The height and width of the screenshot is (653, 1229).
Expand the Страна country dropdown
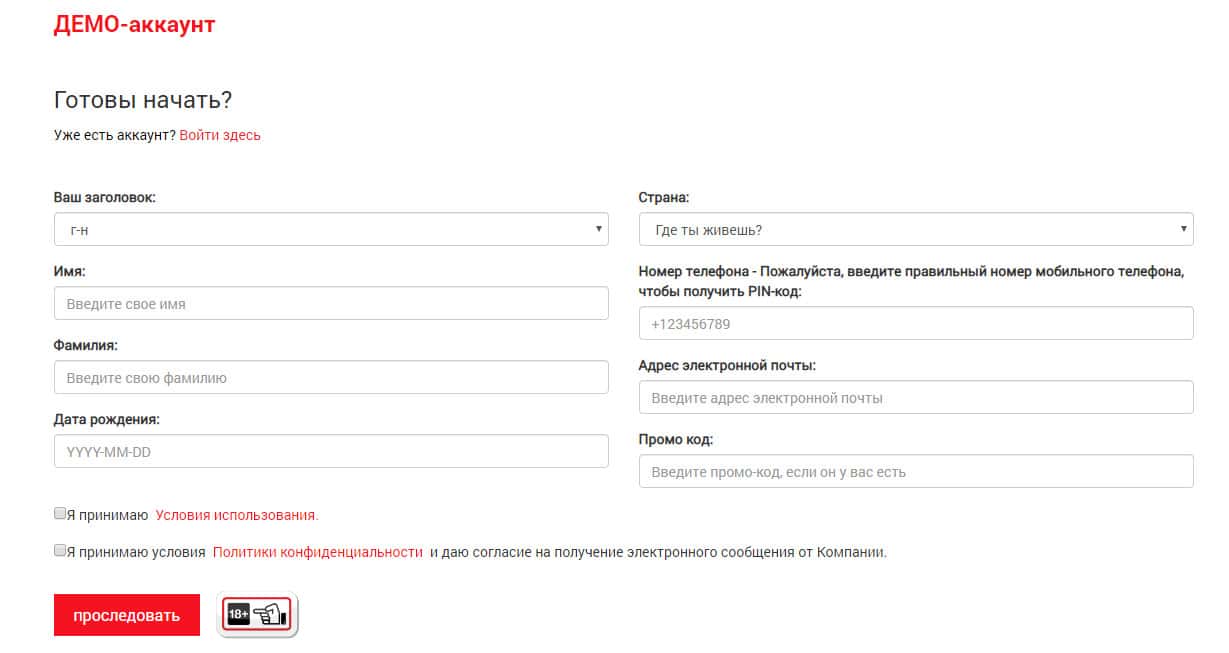(x=915, y=229)
